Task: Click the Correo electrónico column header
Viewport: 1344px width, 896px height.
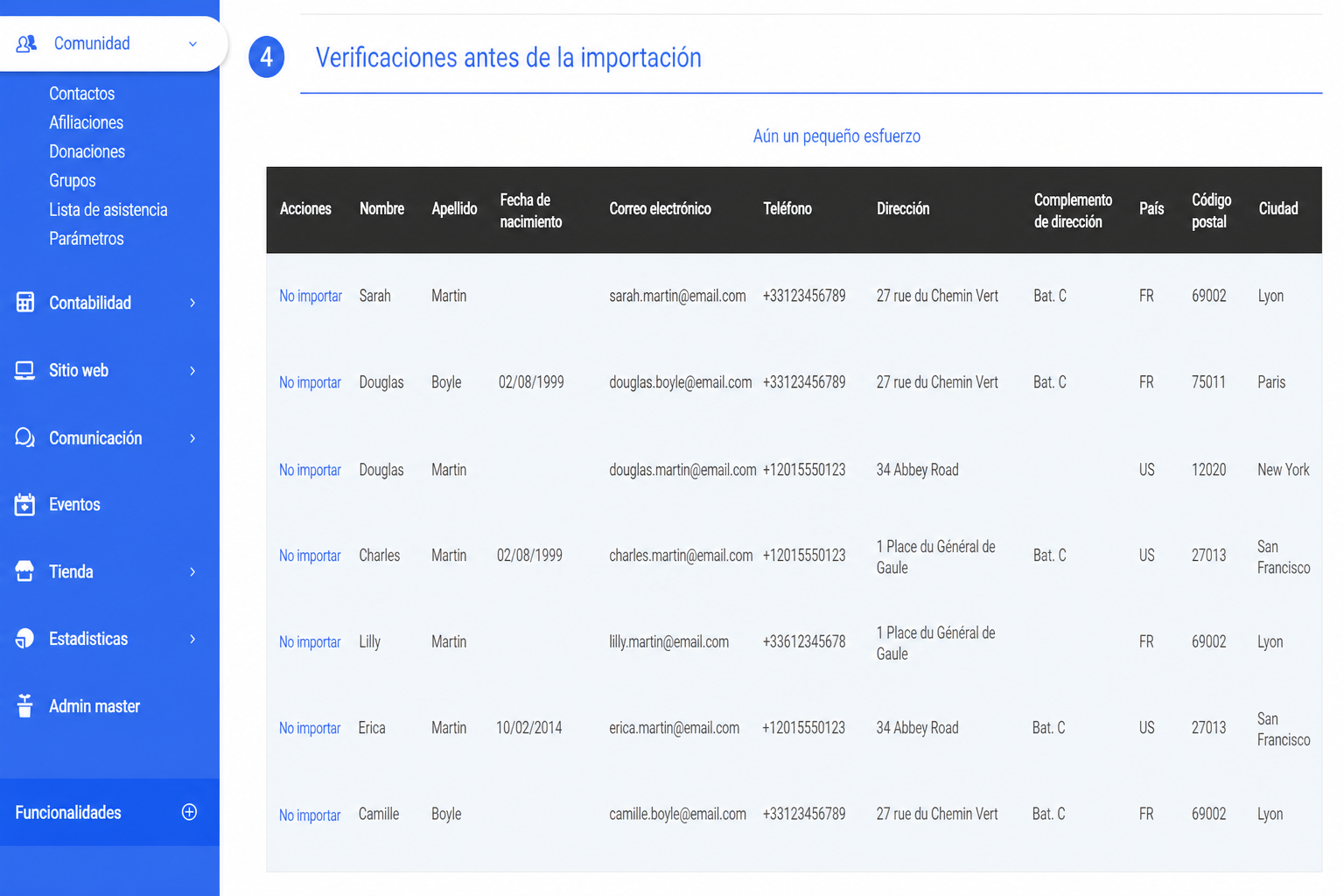Action: tap(660, 209)
